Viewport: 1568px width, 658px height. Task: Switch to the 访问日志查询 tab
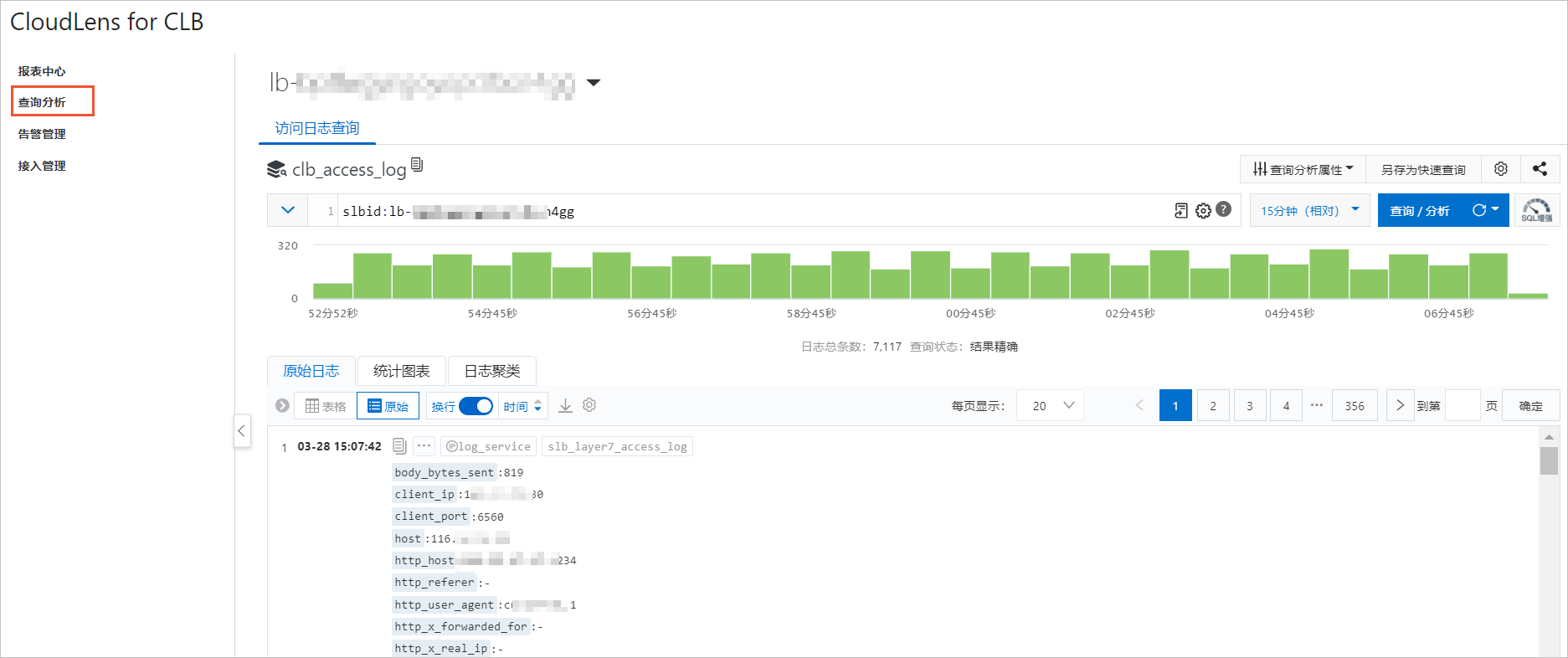tap(317, 128)
